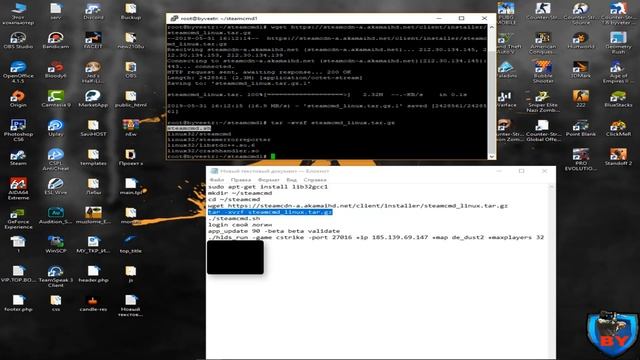Select the OBS Studio desktop shortcut
The height and width of the screenshot is (360, 640).
point(18,41)
